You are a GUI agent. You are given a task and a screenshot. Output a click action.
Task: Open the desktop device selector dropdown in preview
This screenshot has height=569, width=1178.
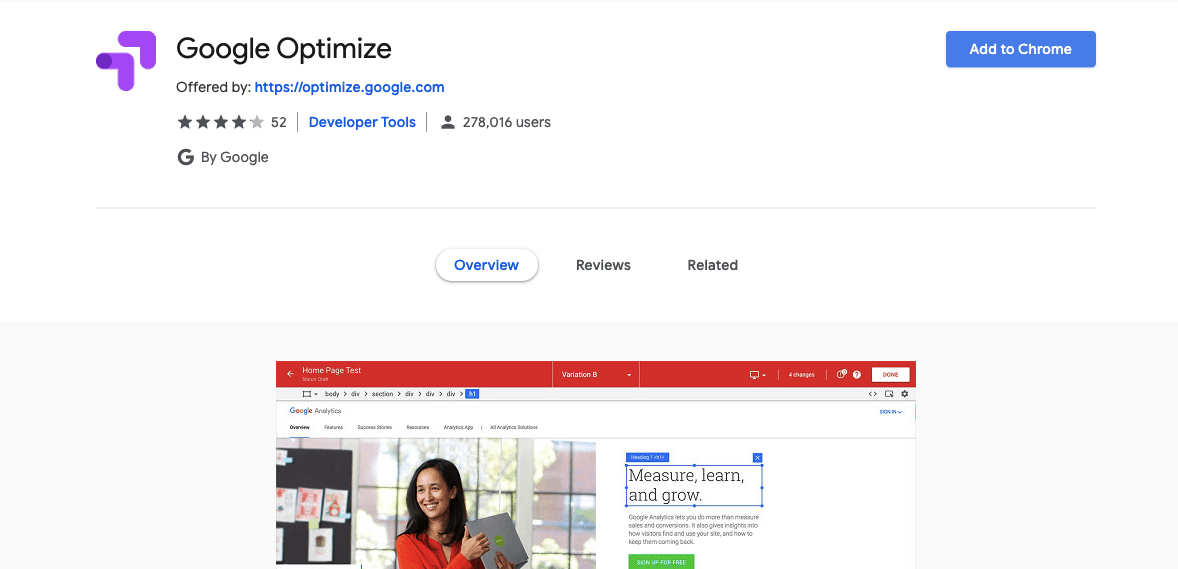tap(757, 374)
